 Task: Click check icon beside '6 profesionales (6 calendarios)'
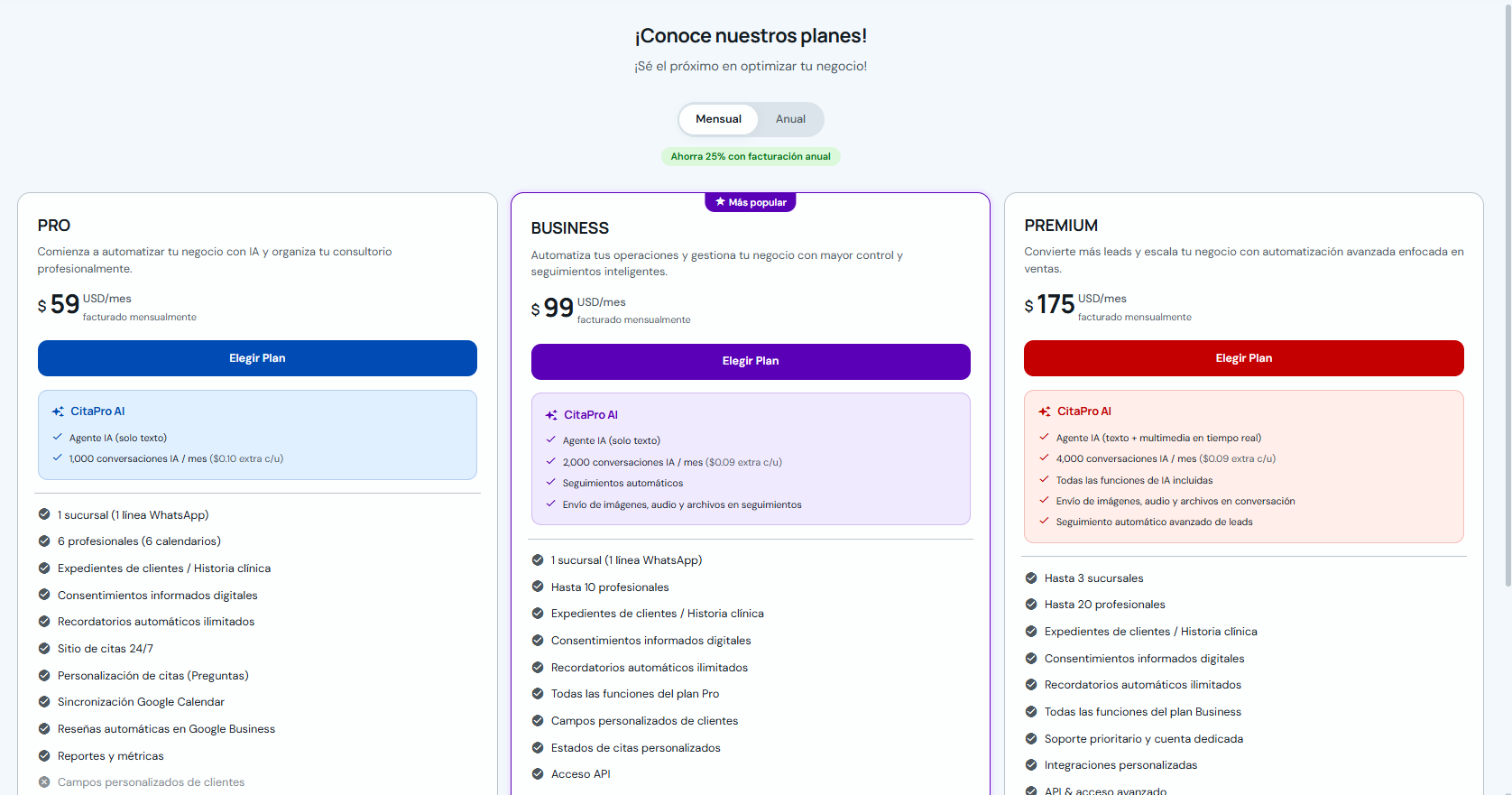[x=44, y=541]
